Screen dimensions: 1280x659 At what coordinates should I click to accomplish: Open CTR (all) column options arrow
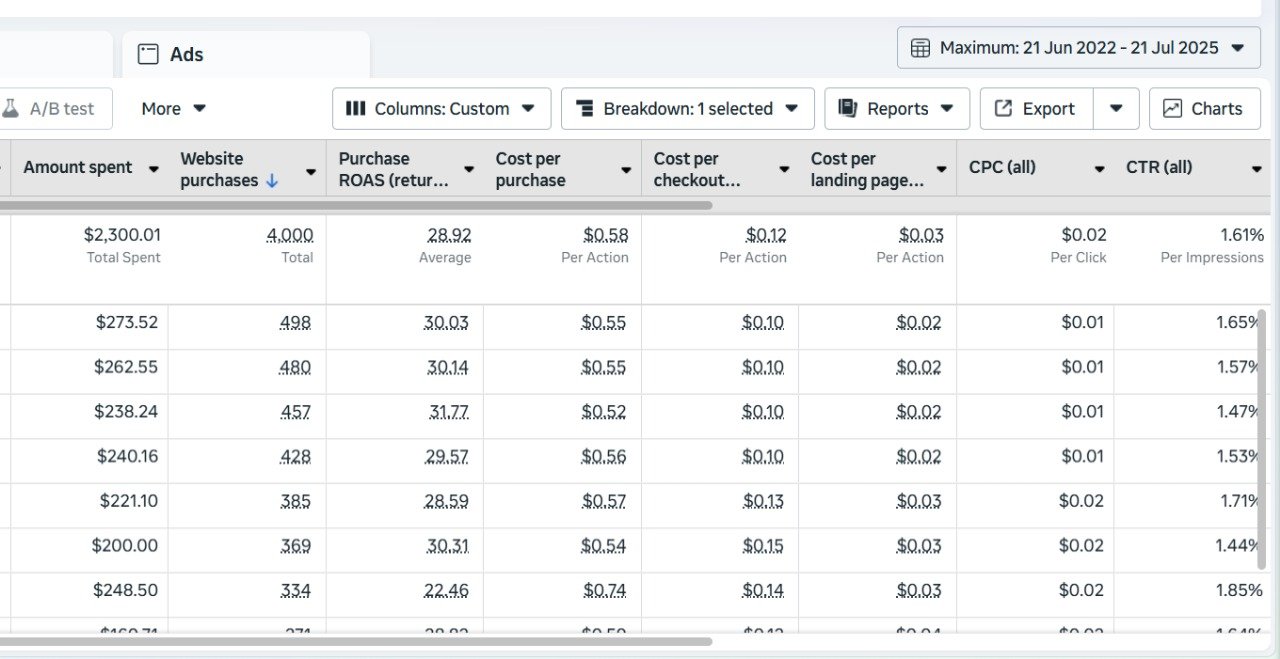coord(1257,169)
